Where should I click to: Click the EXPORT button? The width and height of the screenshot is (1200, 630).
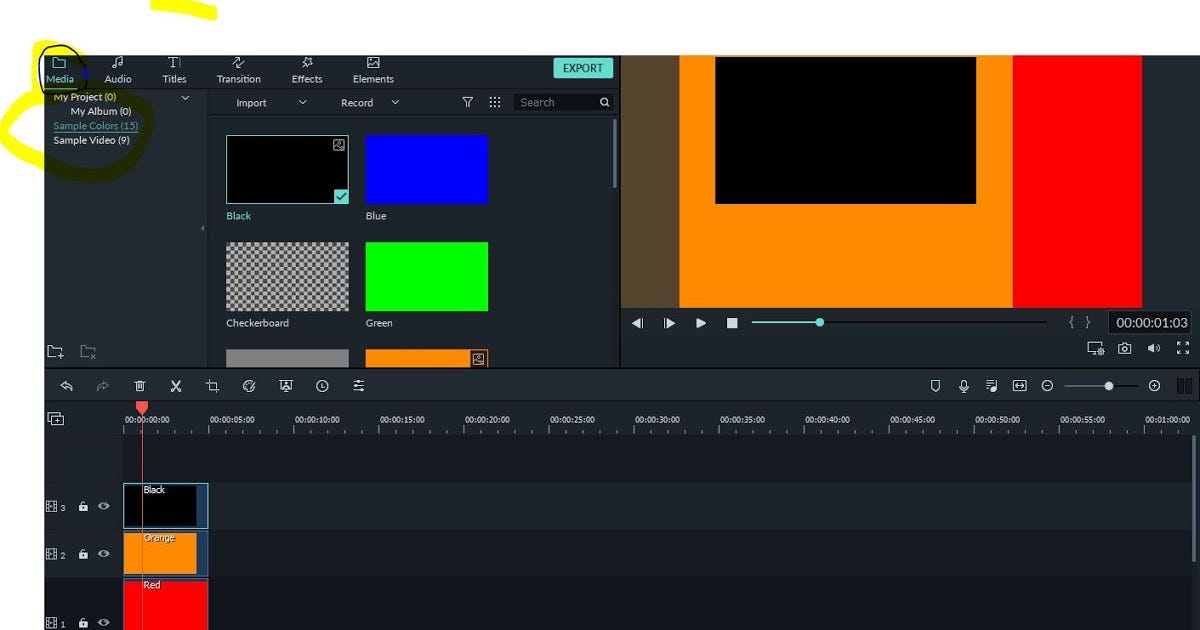click(x=583, y=68)
